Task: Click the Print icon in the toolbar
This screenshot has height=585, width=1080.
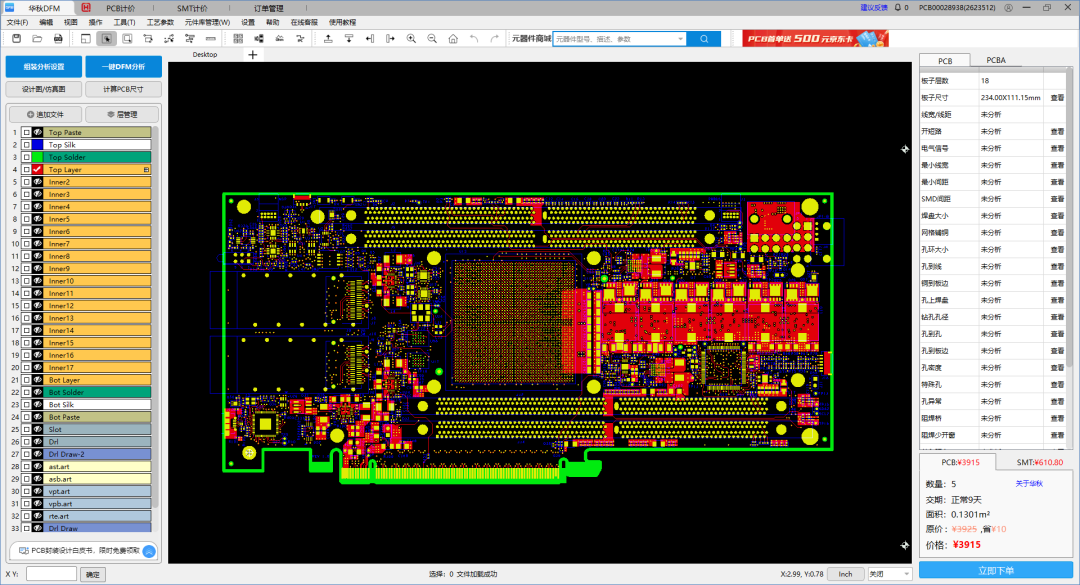Action: 58,38
